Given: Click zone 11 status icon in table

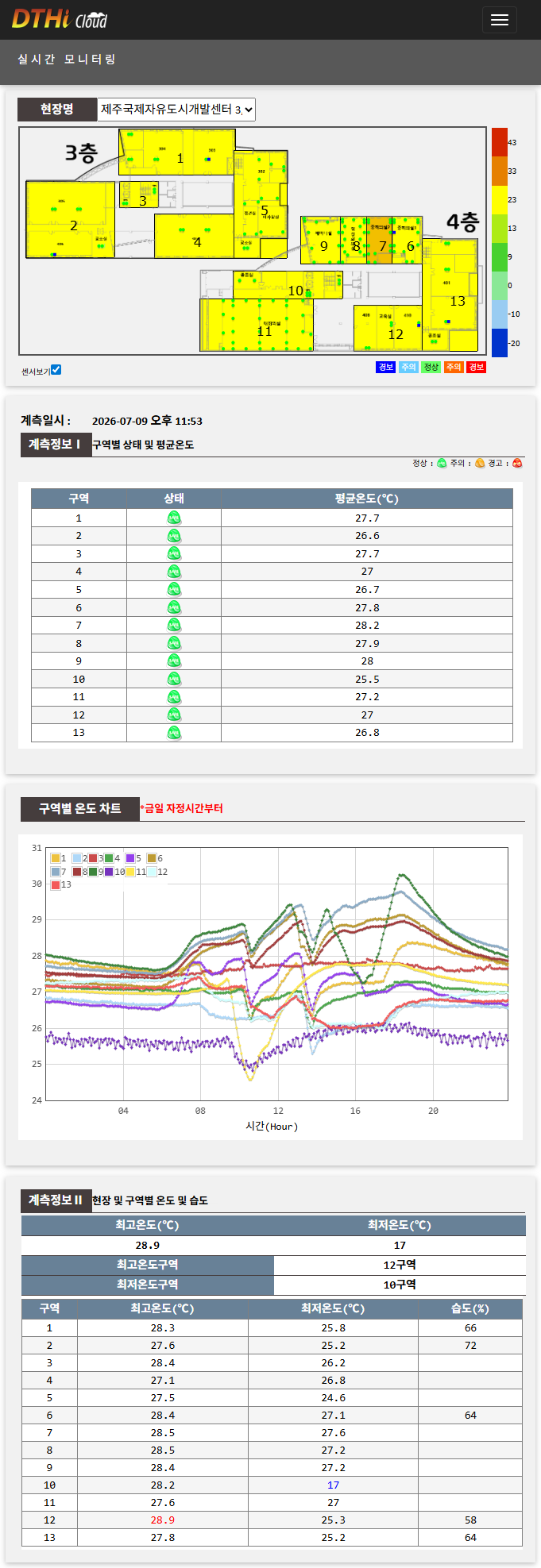Looking at the screenshot, I should point(174,697).
